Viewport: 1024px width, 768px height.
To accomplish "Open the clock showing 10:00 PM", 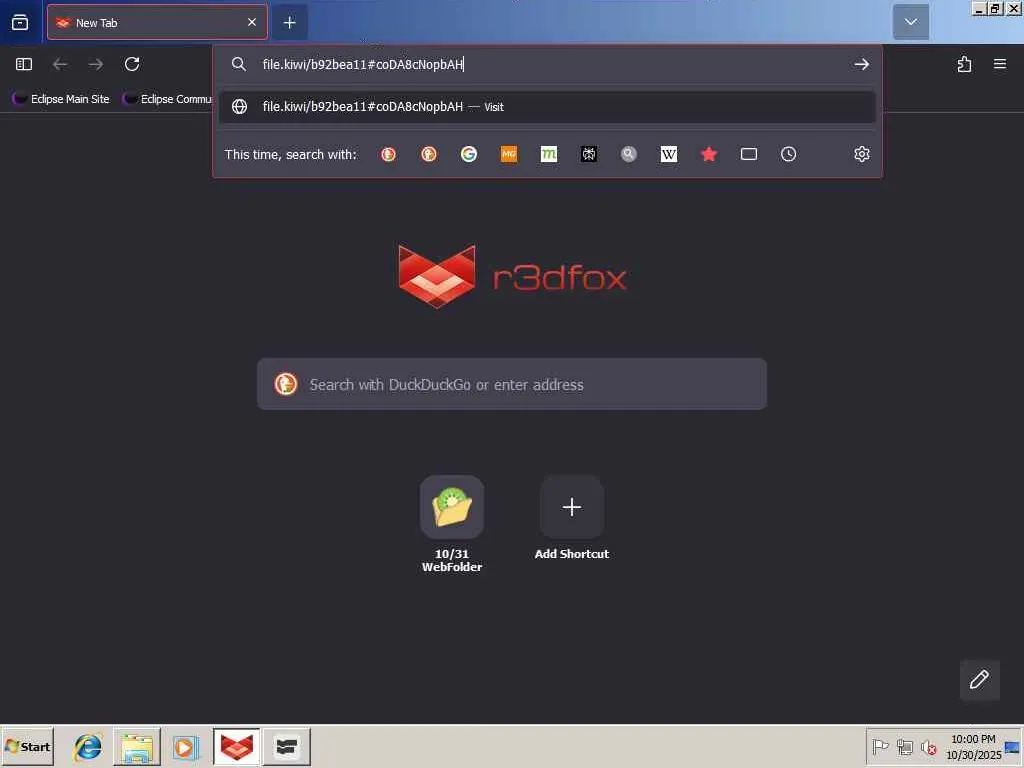I will pyautogui.click(x=973, y=746).
